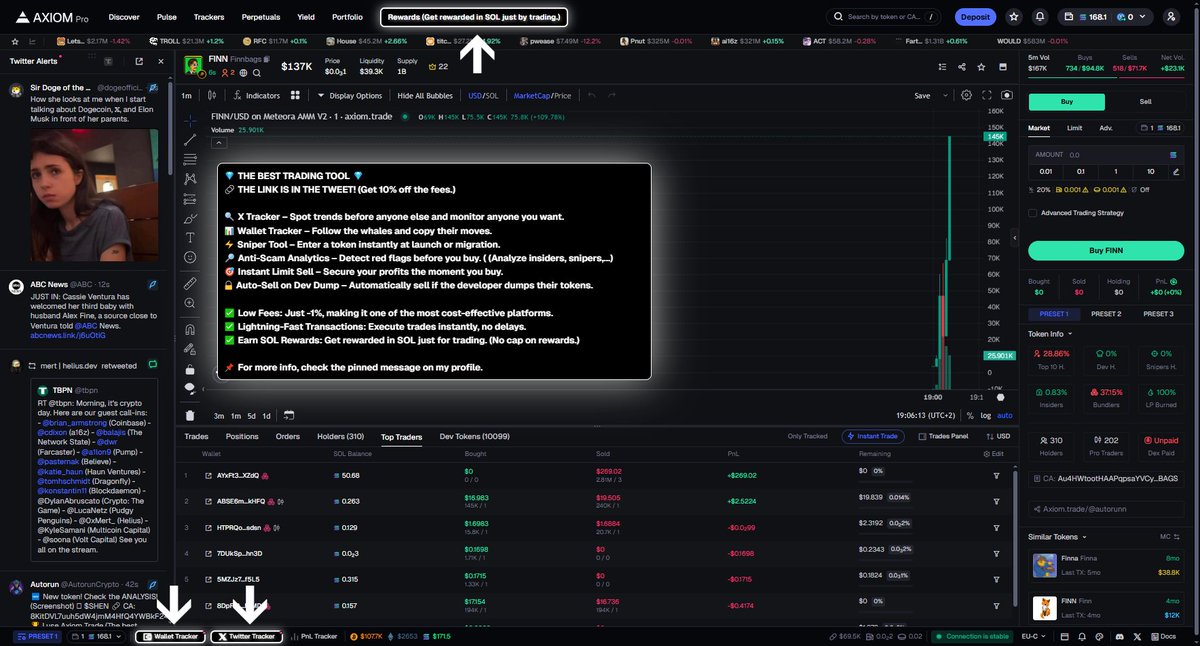Select the trend line drawing tool
Screen dimensions: 1200x646
point(190,140)
